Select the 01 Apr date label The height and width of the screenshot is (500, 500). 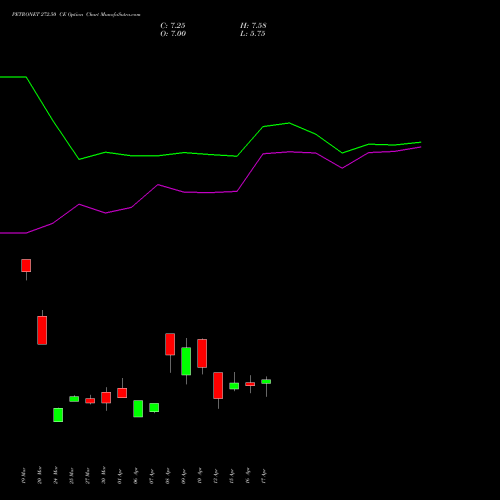coord(119,475)
